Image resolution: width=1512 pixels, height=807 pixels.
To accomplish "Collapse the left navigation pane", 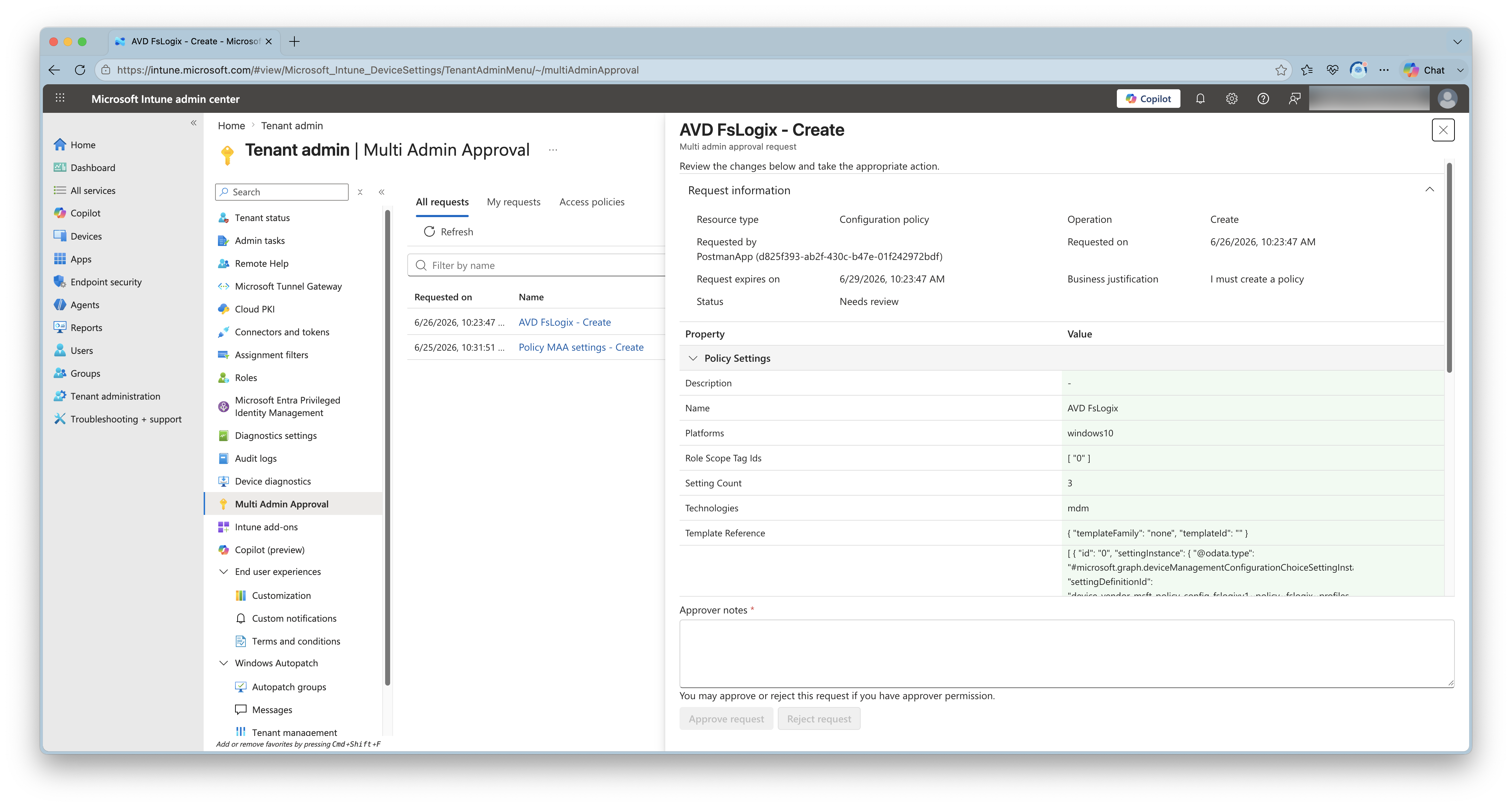I will (x=194, y=122).
